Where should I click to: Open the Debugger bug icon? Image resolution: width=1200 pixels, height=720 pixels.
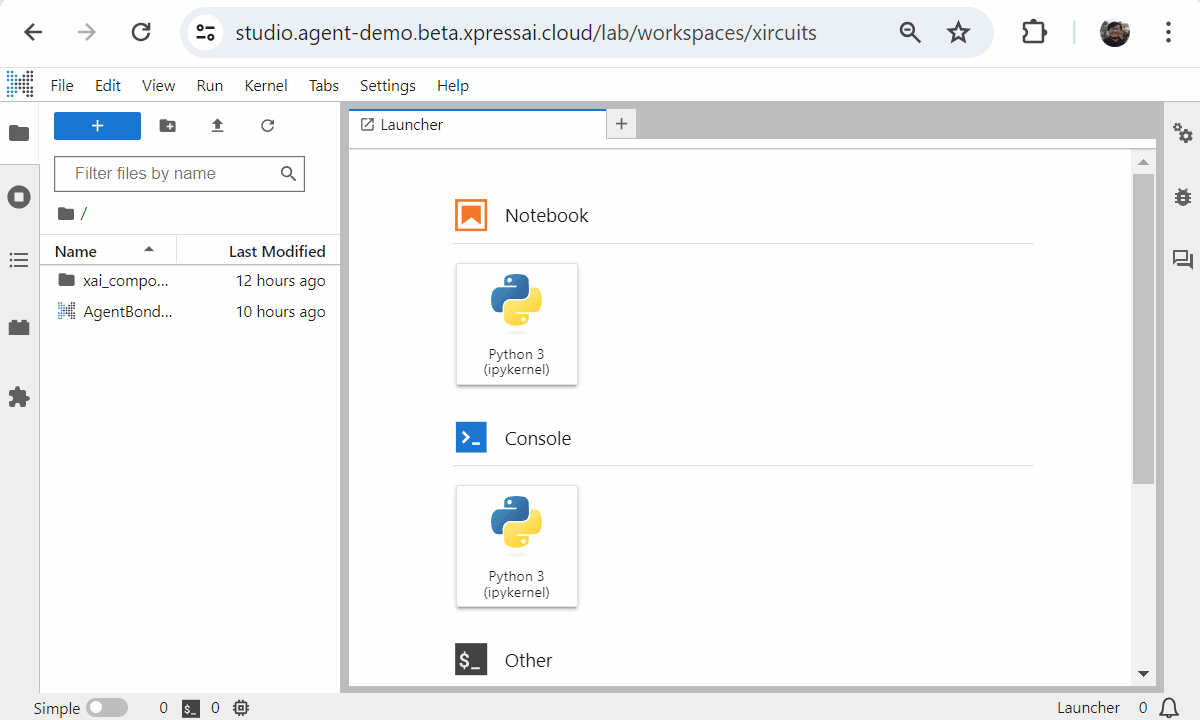coord(1183,197)
